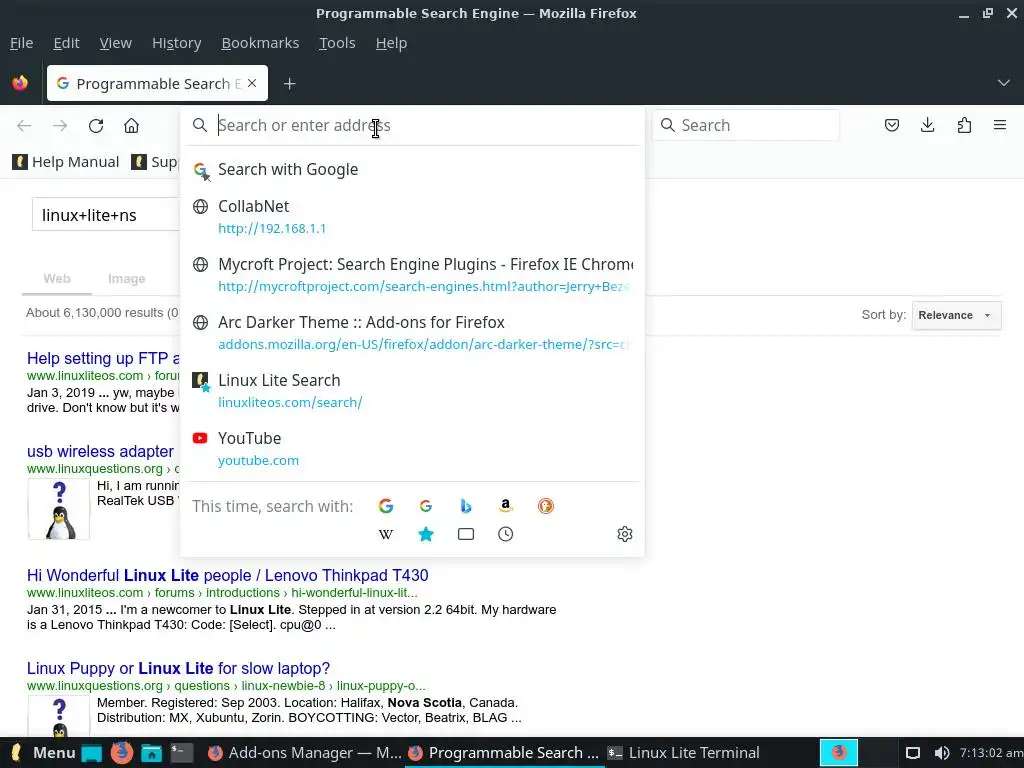Image resolution: width=1024 pixels, height=768 pixels.
Task: Click the Search box beside address bar
Action: 746,125
